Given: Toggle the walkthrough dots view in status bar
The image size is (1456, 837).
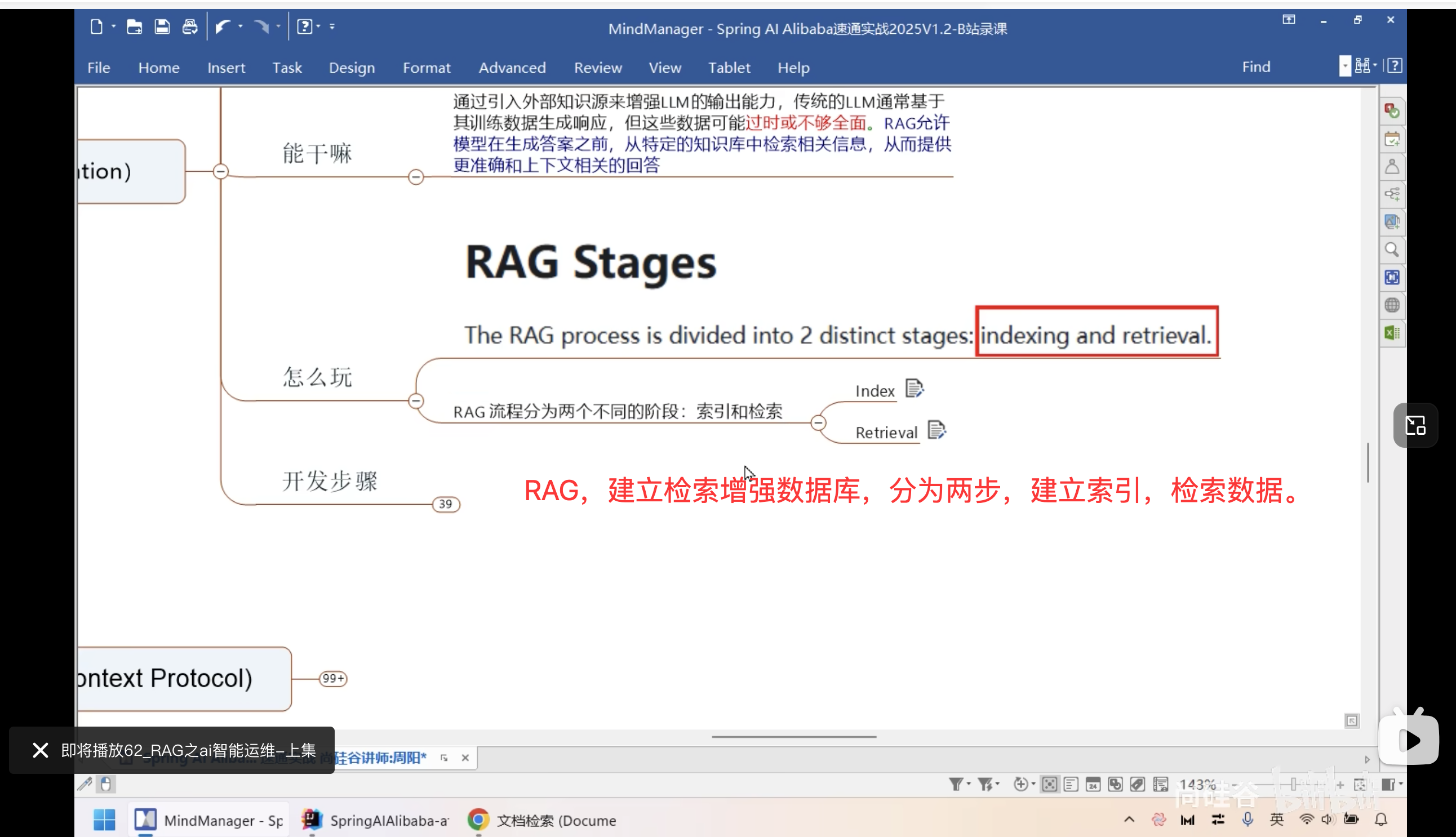Looking at the screenshot, I should coord(1050,783).
